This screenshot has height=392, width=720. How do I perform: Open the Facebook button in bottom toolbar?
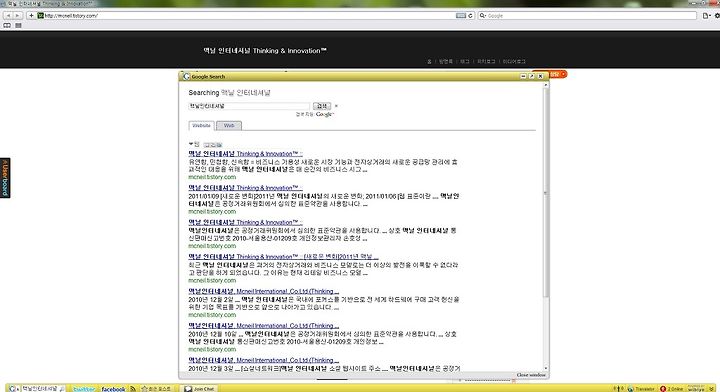[113, 389]
